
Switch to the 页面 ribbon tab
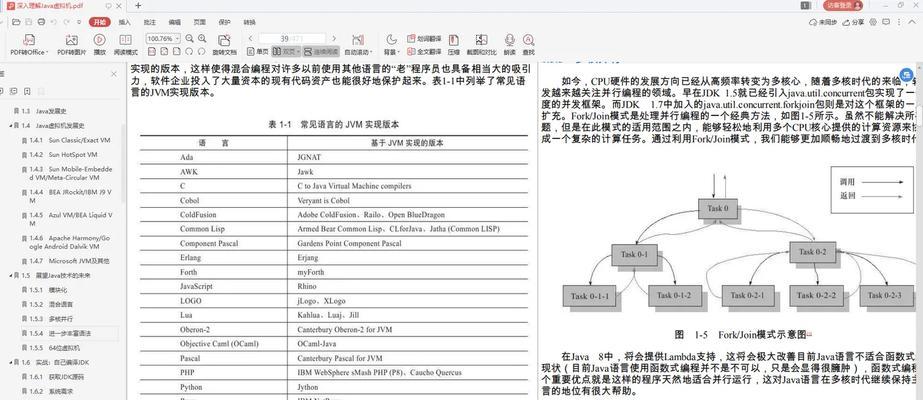coord(200,22)
